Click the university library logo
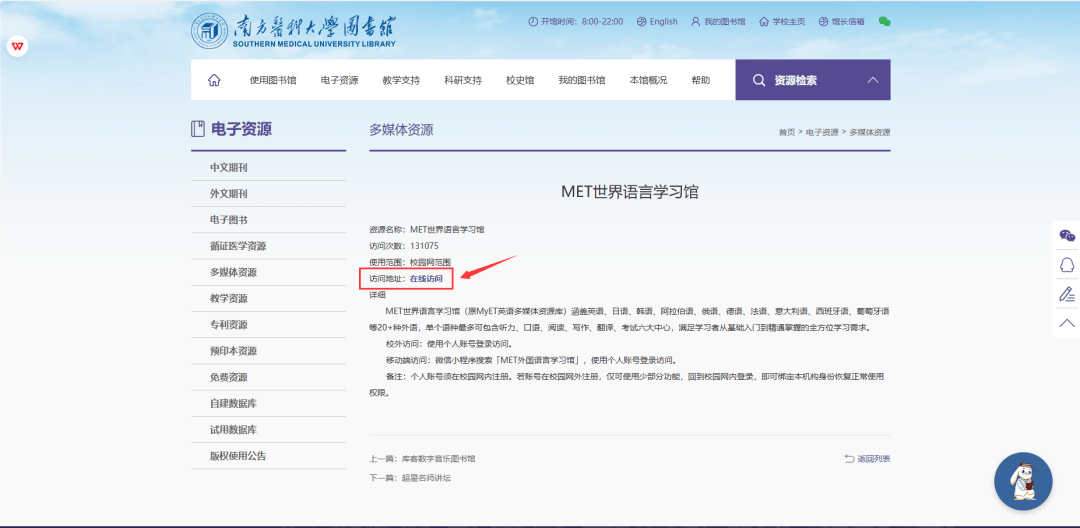Image resolution: width=1080 pixels, height=528 pixels. 293,30
